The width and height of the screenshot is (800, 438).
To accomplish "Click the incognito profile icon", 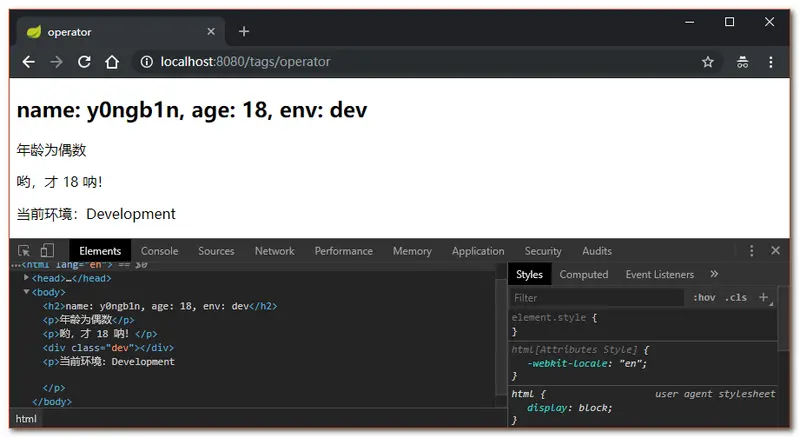I will [742, 62].
